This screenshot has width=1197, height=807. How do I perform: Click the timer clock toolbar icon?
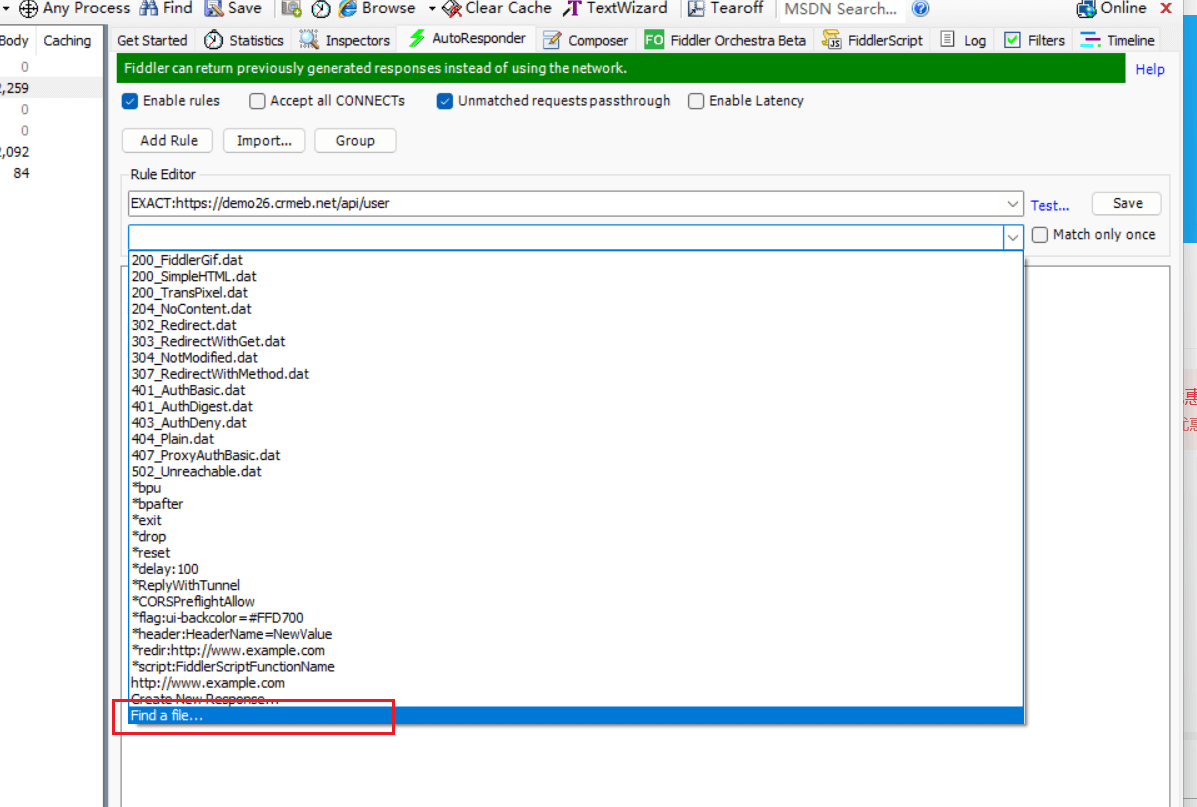321,9
